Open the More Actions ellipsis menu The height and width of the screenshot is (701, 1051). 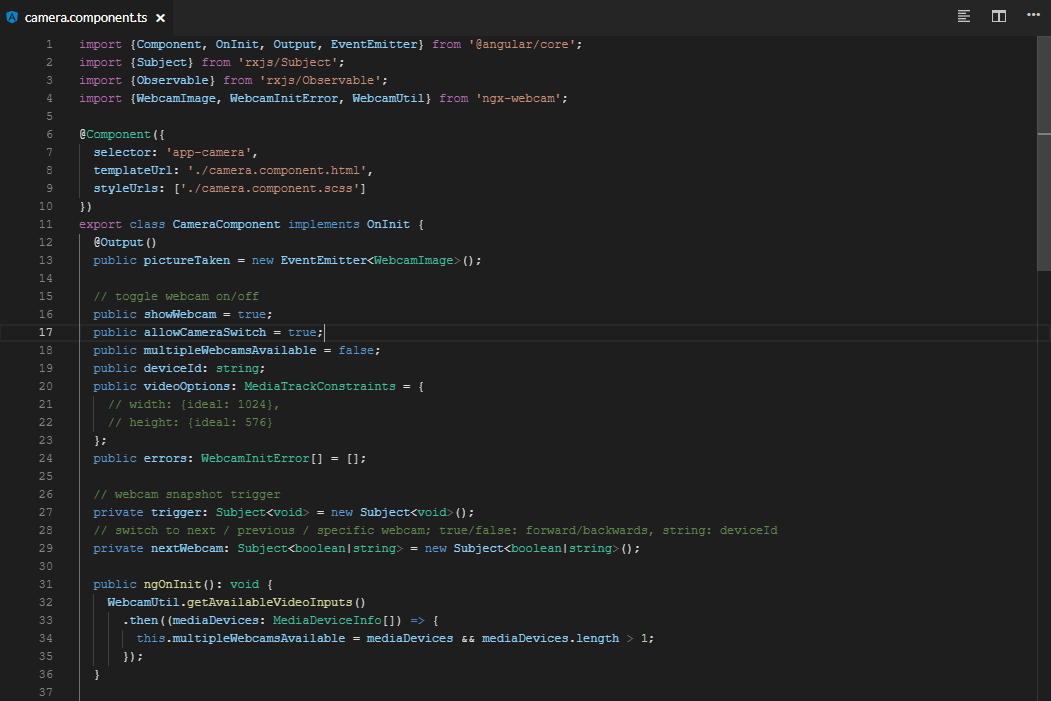(1035, 16)
